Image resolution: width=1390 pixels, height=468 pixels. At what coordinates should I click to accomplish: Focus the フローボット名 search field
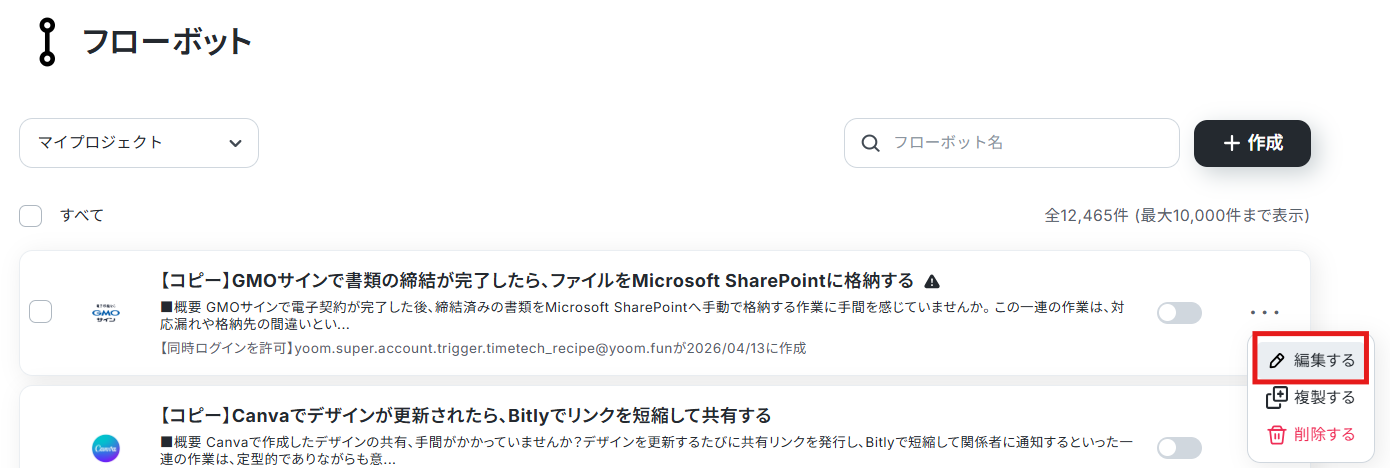[1012, 143]
